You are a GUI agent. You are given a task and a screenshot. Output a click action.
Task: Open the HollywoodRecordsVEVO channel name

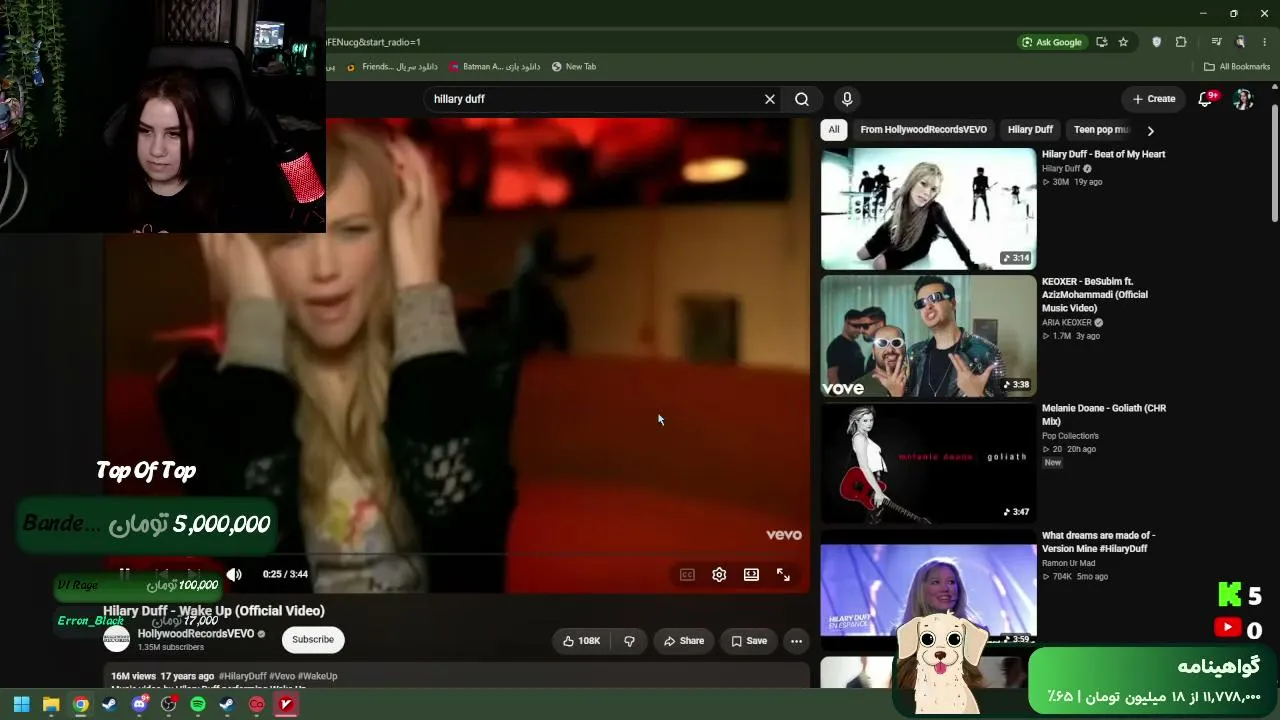[196, 634]
